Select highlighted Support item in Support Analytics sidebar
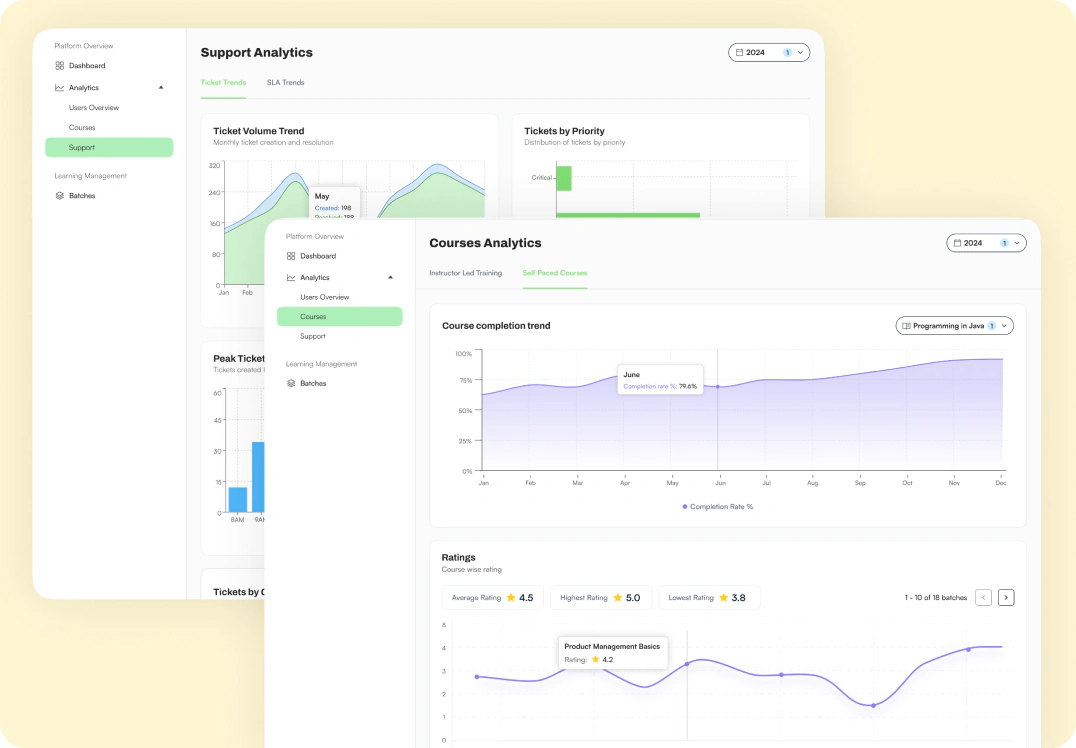This screenshot has height=748, width=1076. coord(109,148)
